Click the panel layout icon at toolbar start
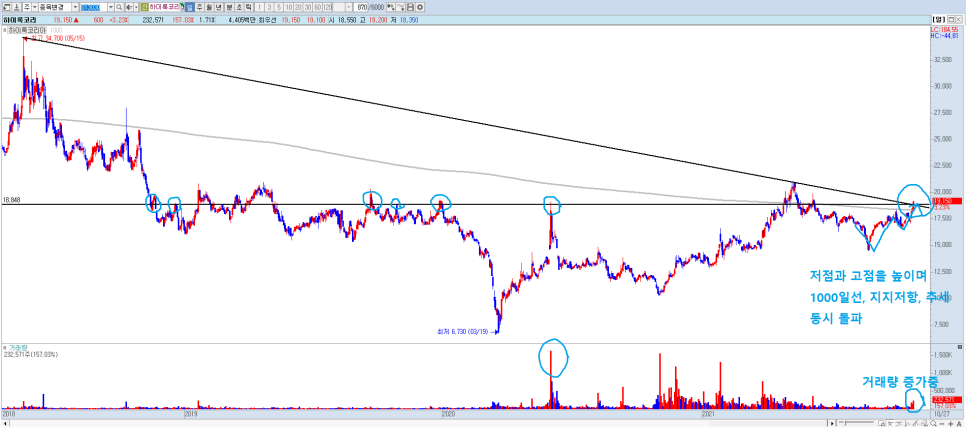 6,7
